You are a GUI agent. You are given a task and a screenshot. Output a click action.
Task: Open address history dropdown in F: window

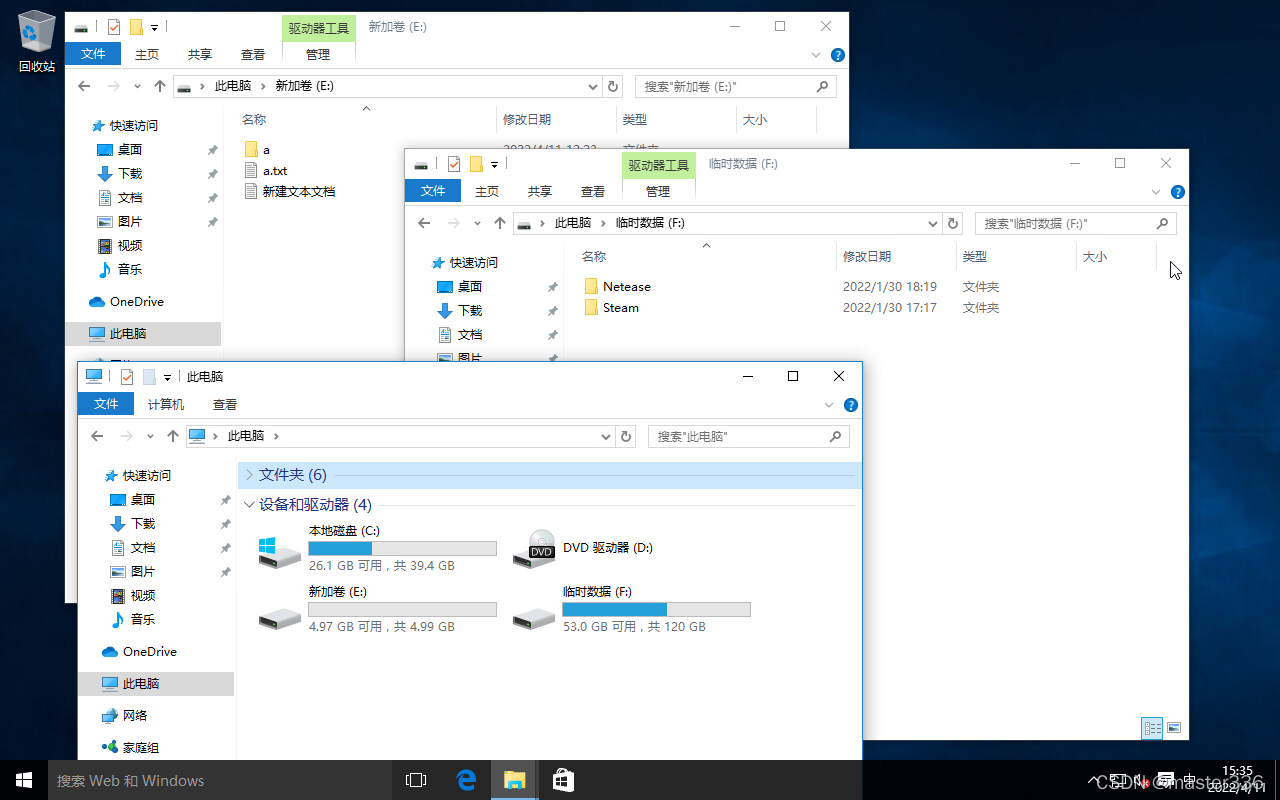click(933, 223)
